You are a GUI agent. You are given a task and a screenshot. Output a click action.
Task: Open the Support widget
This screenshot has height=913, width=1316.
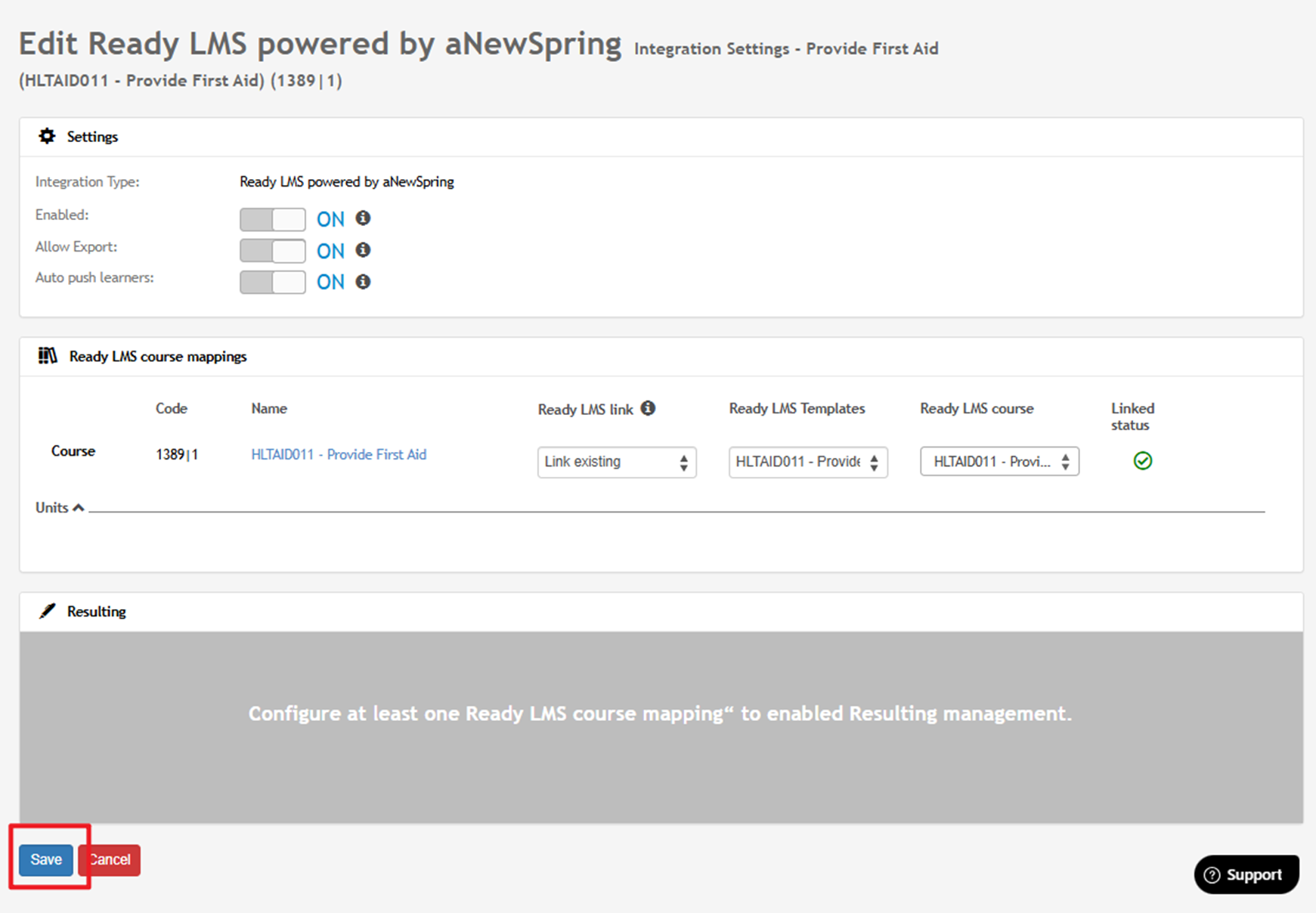tap(1246, 874)
